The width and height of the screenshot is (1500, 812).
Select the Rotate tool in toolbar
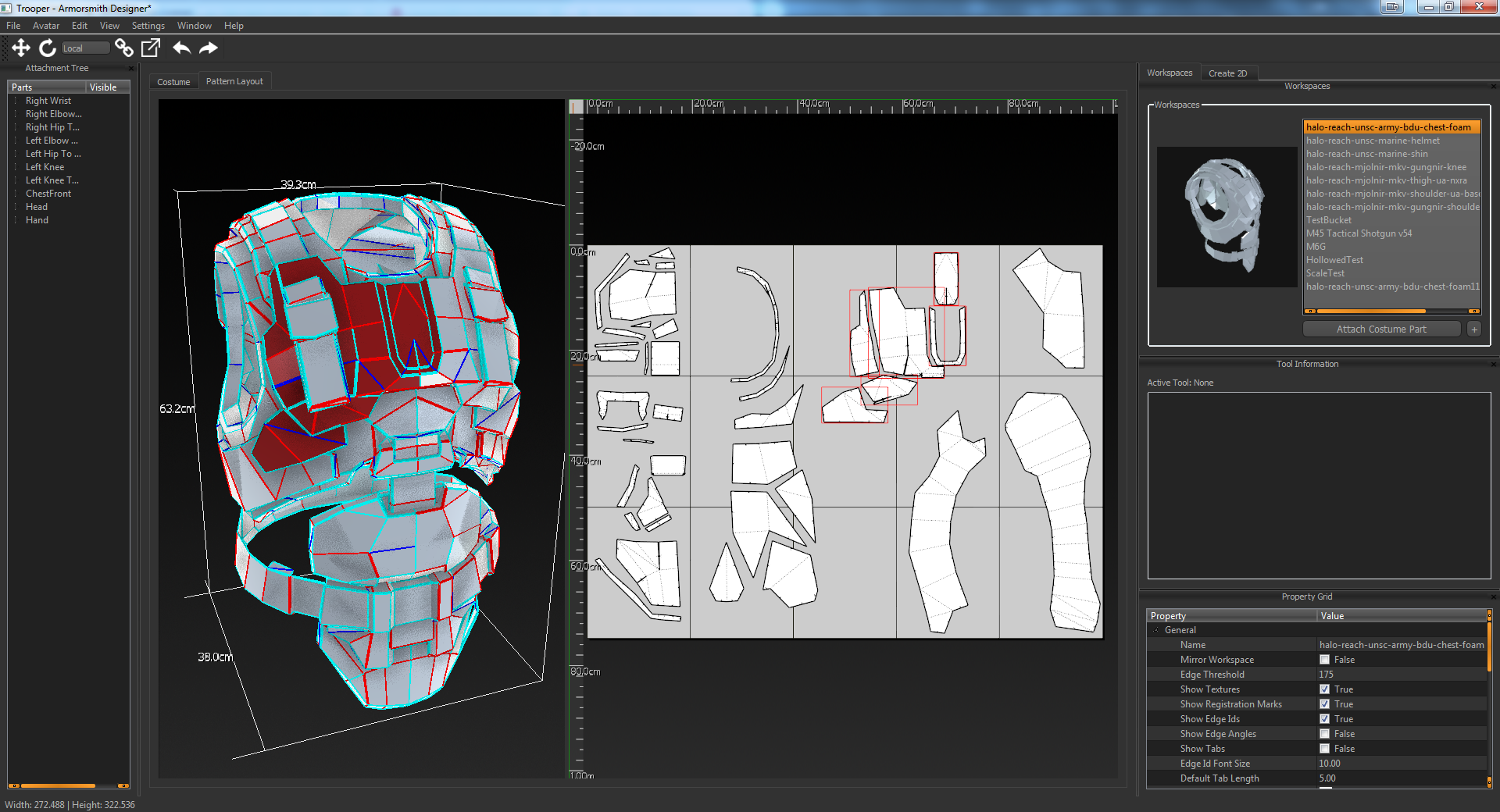[48, 48]
